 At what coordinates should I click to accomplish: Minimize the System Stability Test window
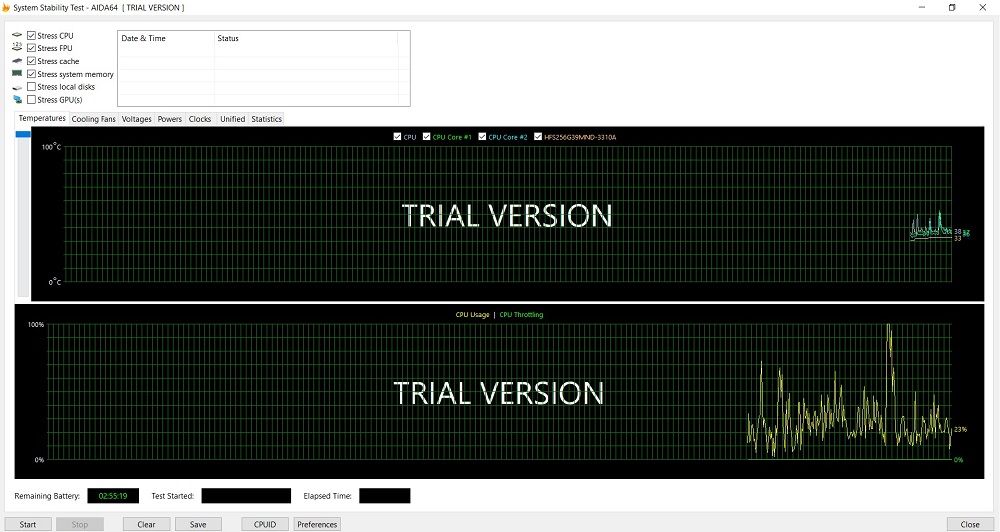[922, 8]
